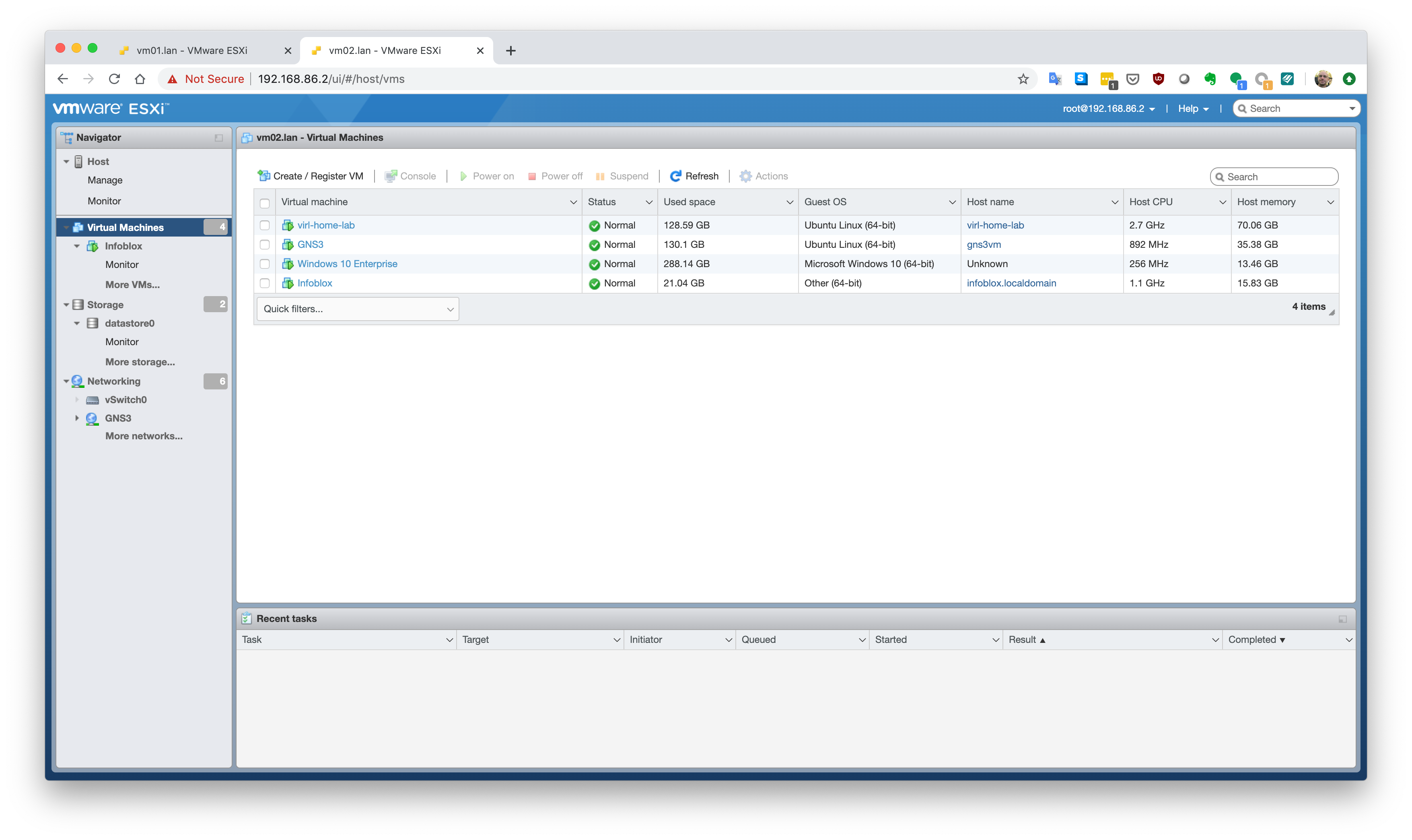Open More networks... in navigator

144,436
